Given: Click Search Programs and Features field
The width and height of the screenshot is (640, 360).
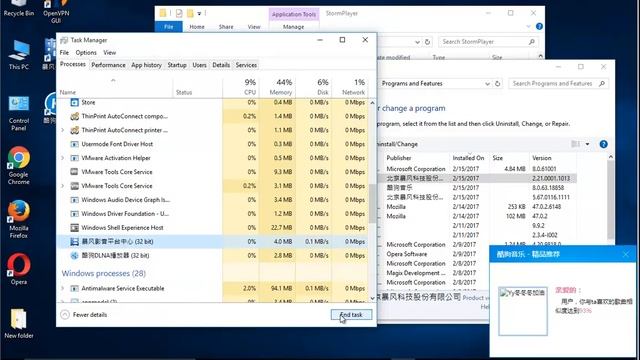Looking at the screenshot, I should [x=553, y=83].
